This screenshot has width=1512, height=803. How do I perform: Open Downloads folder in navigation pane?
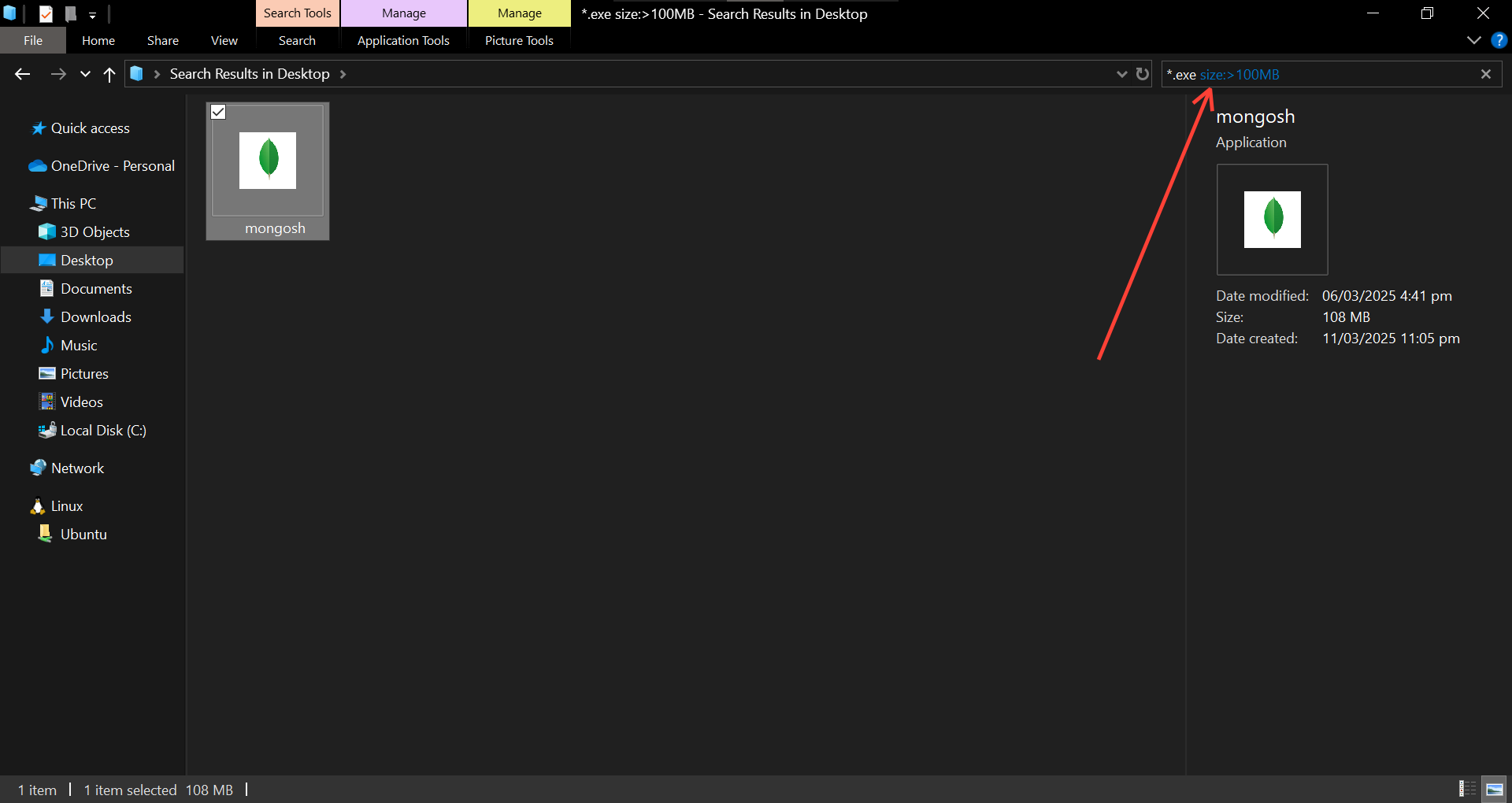coord(96,317)
